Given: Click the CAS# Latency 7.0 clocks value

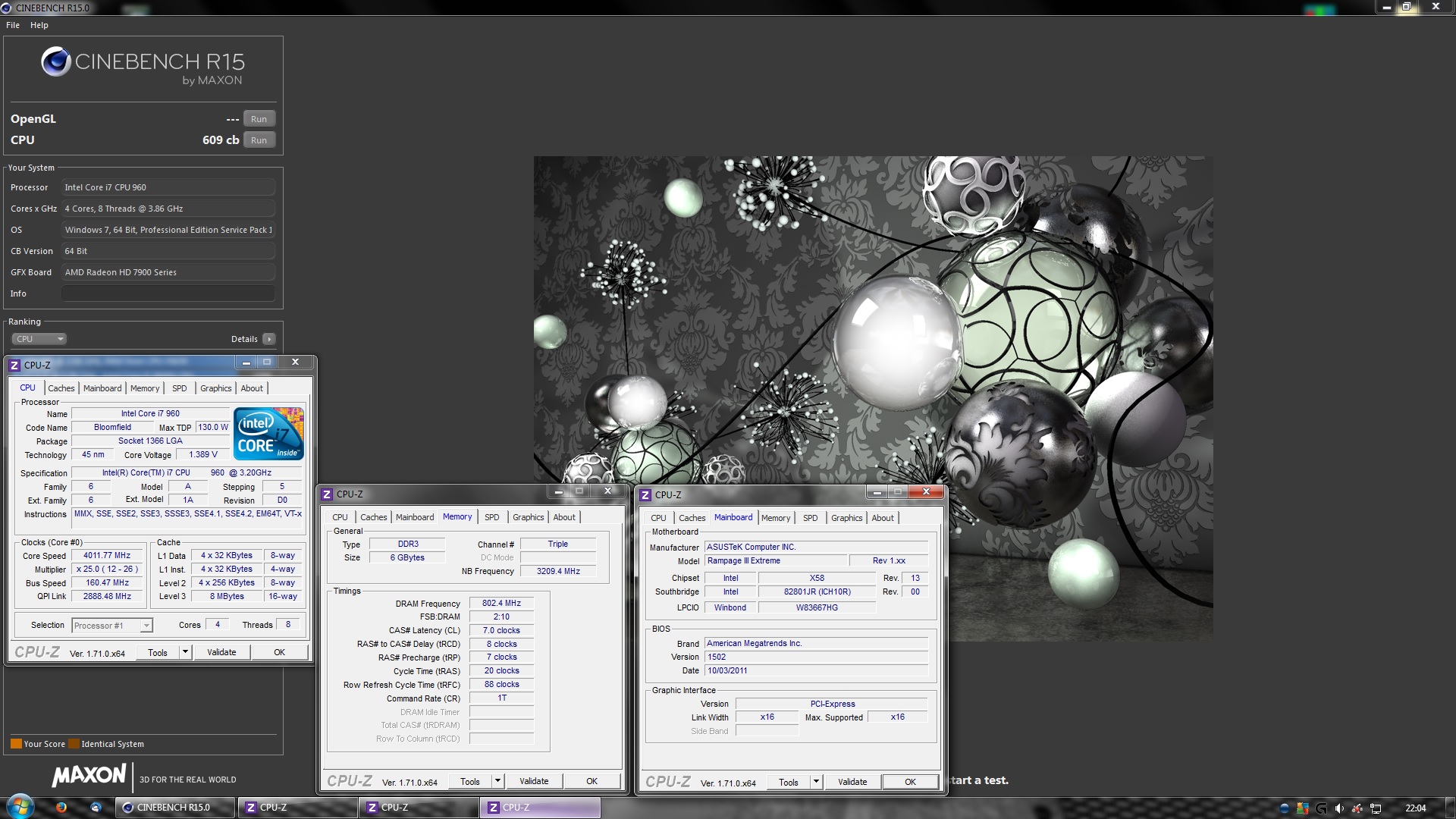Looking at the screenshot, I should pyautogui.click(x=501, y=631).
